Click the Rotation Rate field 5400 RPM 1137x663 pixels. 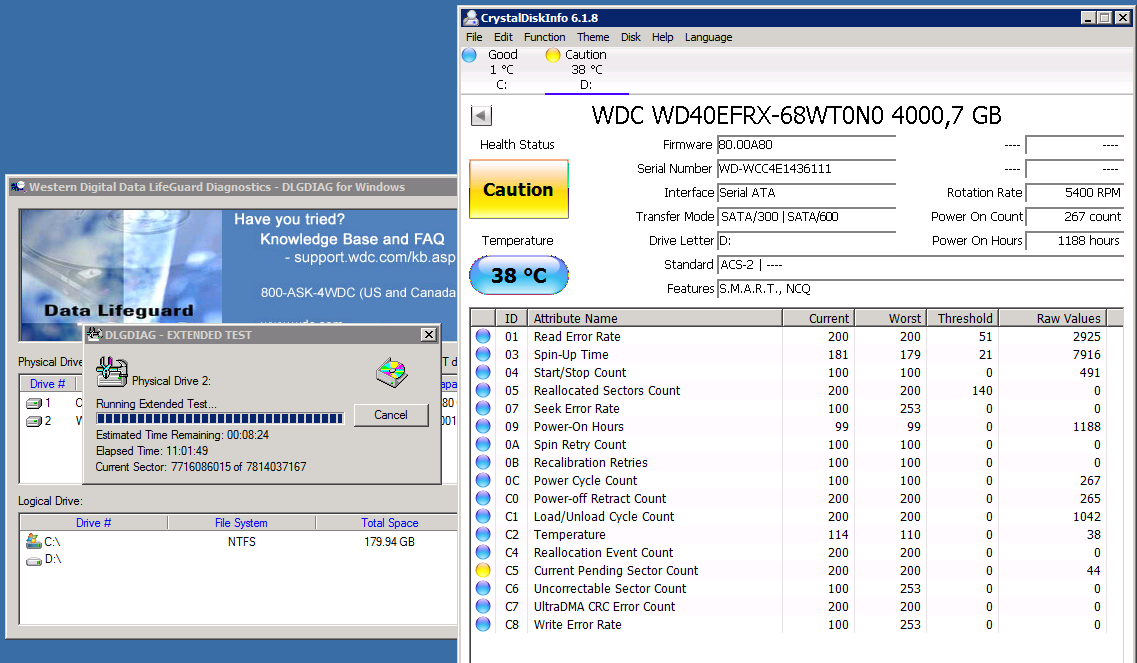coord(1075,193)
